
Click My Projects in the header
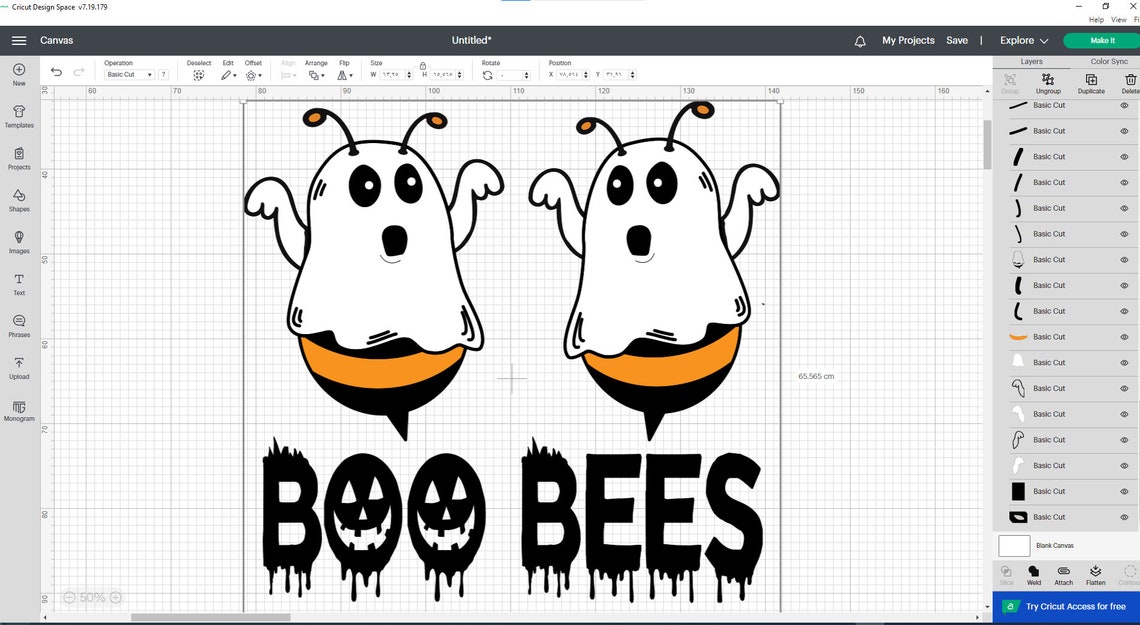coord(908,41)
